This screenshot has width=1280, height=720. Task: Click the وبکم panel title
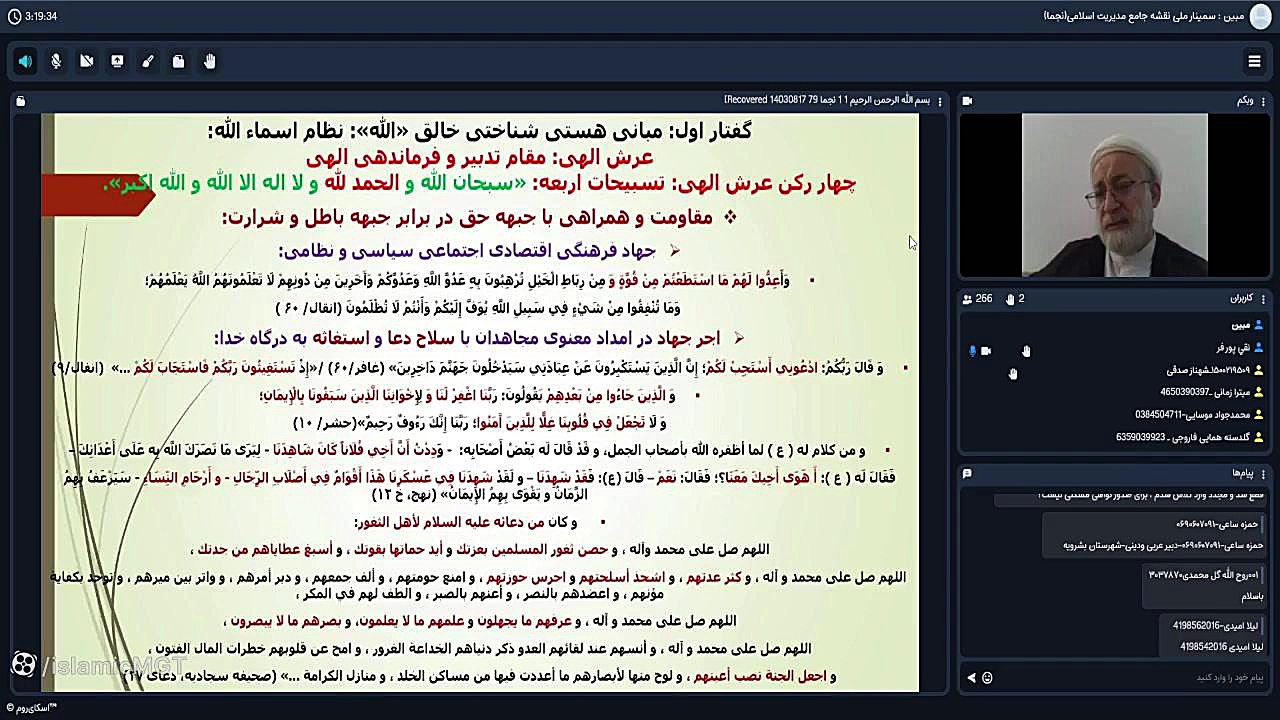tap(1245, 101)
